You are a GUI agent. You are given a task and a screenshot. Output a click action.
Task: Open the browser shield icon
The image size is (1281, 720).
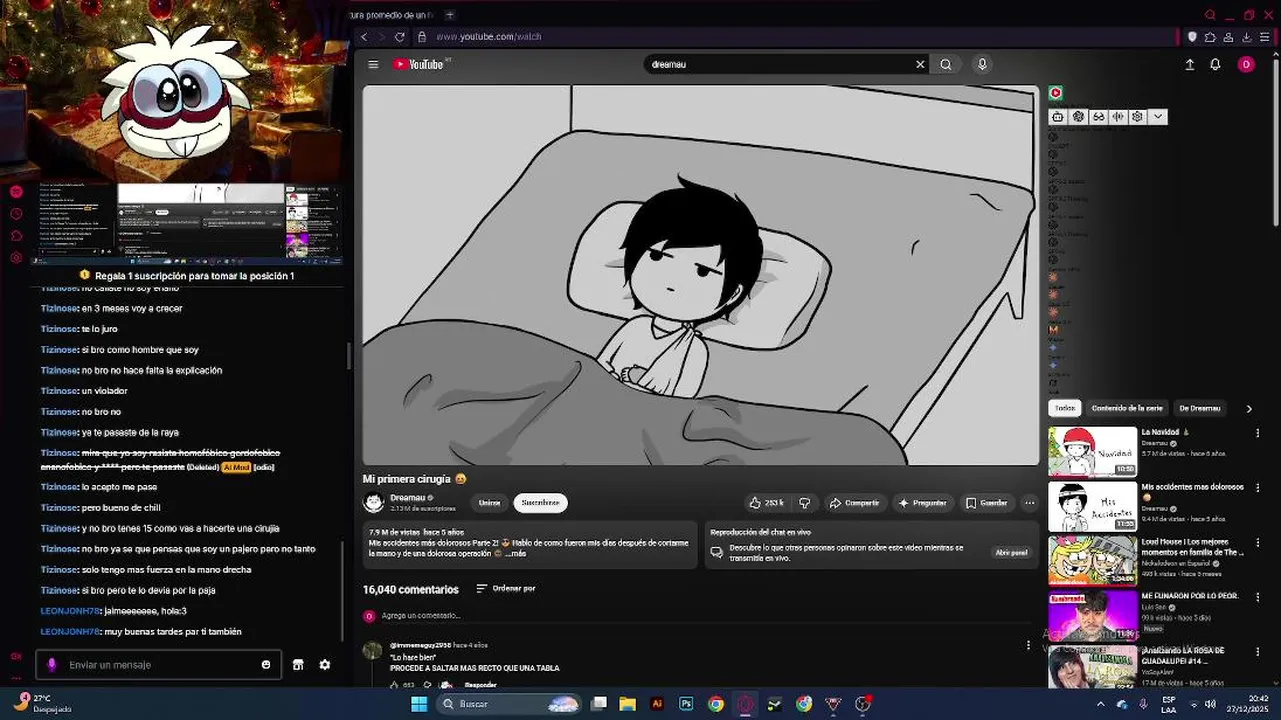1192,37
